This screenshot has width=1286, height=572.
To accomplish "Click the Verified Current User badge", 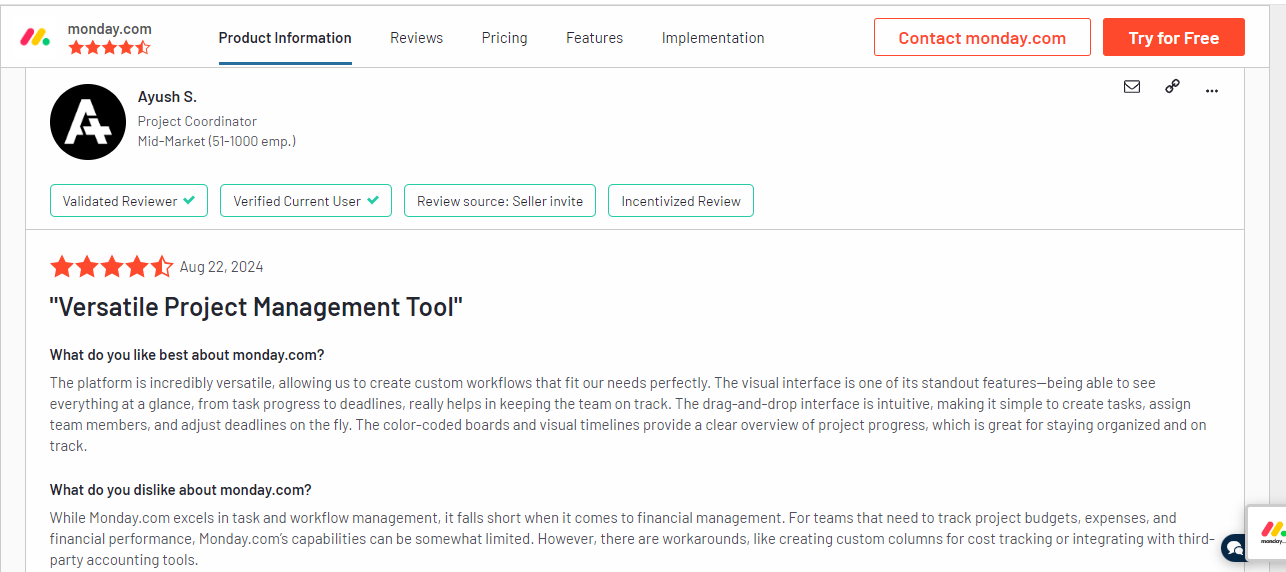I will 306,200.
